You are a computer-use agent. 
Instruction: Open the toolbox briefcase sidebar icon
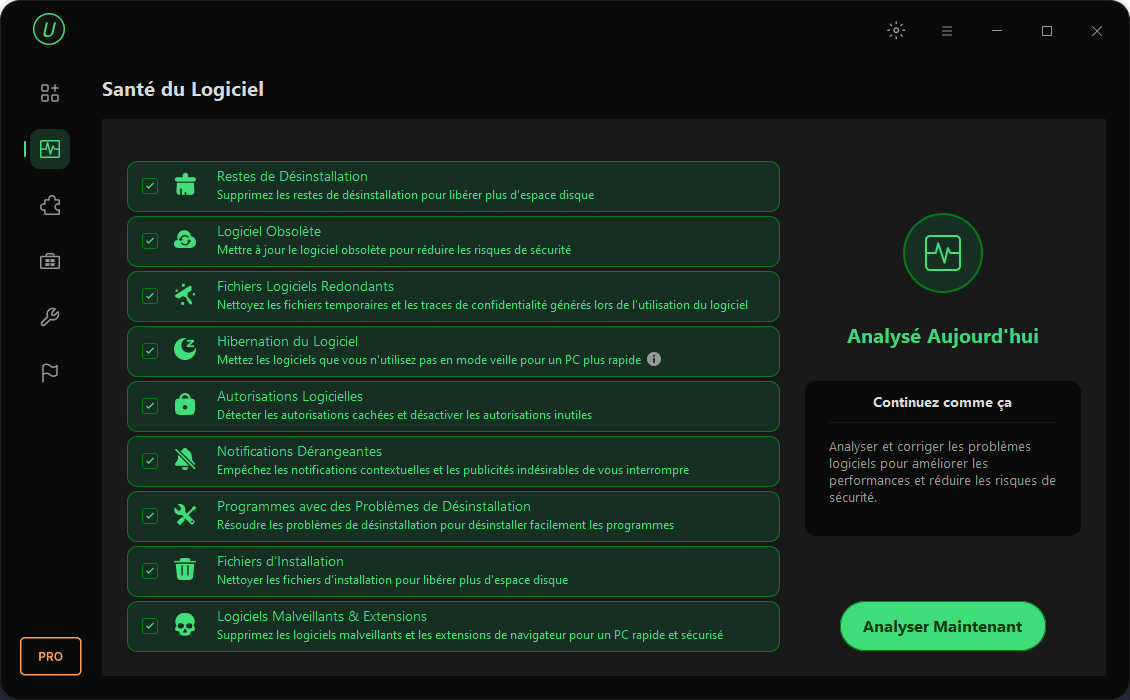click(50, 261)
